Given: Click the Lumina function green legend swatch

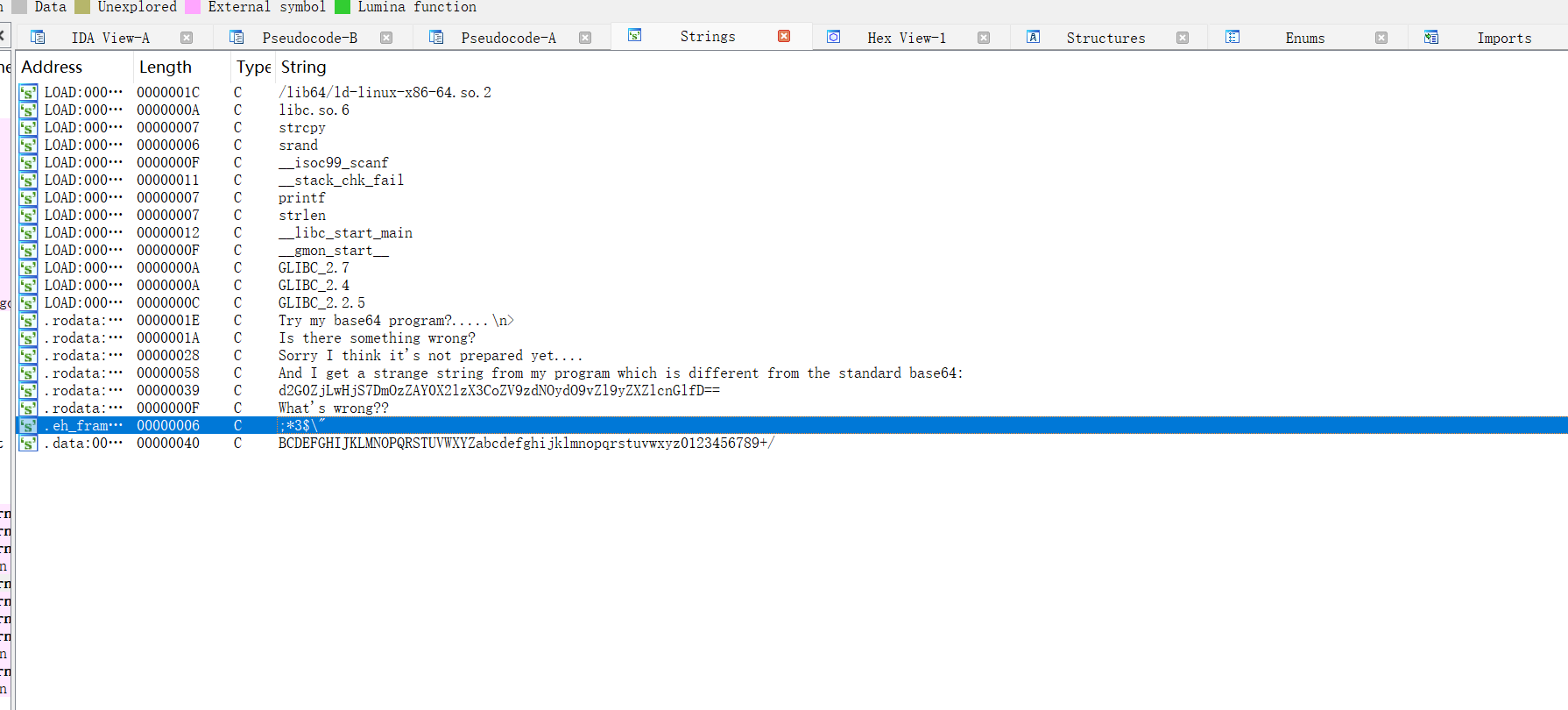Looking at the screenshot, I should (343, 7).
